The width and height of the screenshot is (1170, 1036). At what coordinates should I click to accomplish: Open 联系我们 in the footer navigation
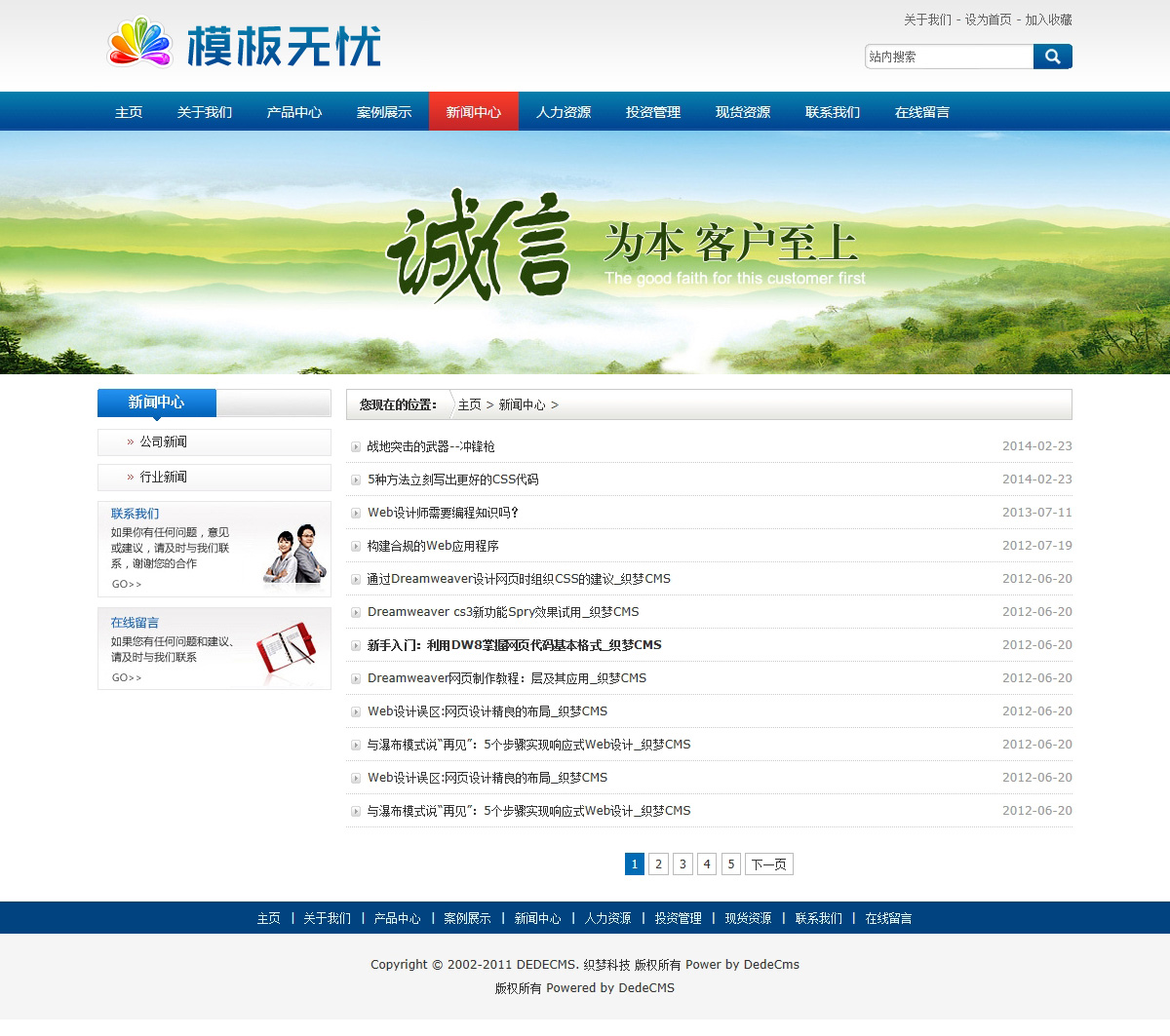pyautogui.click(x=818, y=918)
